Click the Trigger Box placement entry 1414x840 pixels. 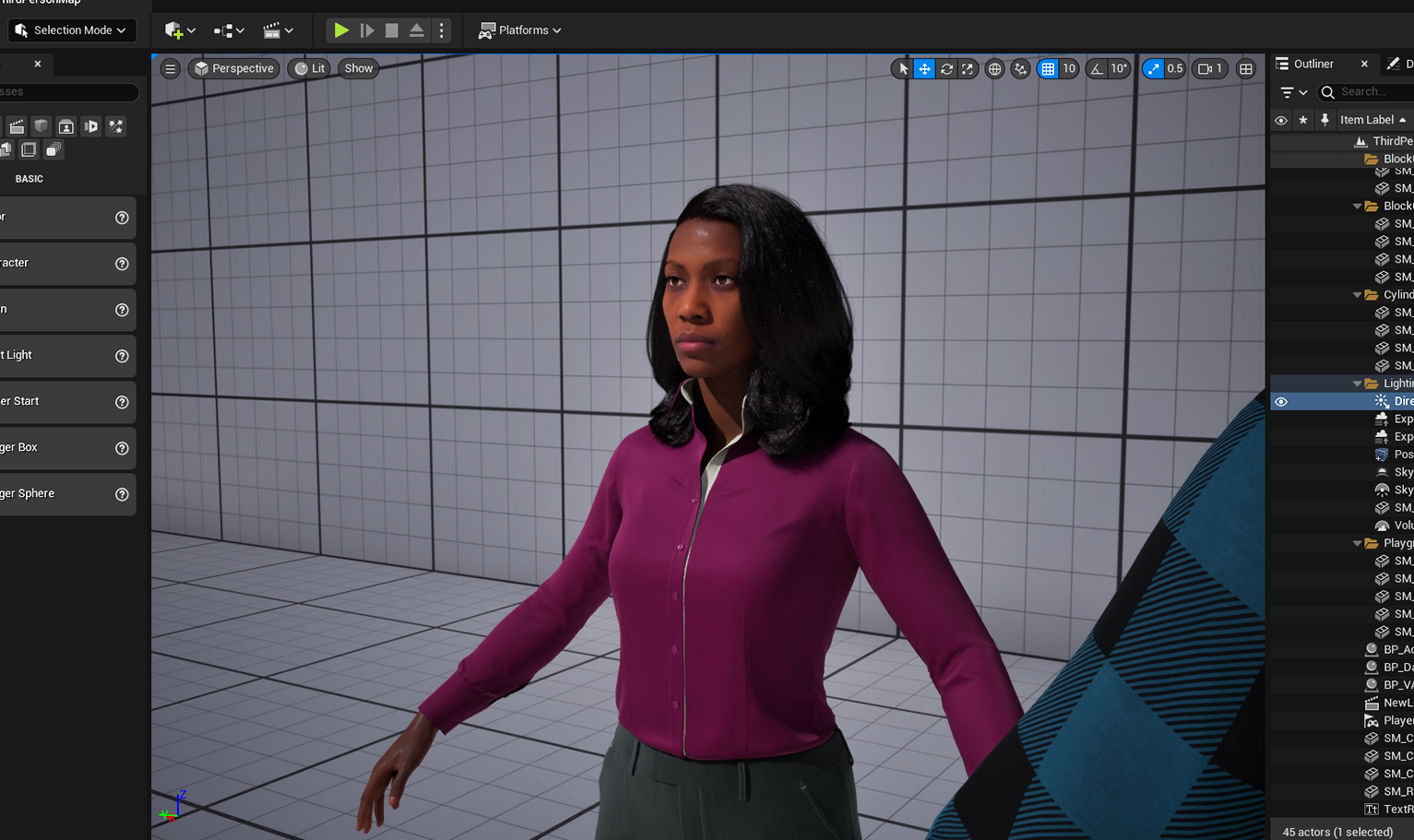click(x=67, y=448)
